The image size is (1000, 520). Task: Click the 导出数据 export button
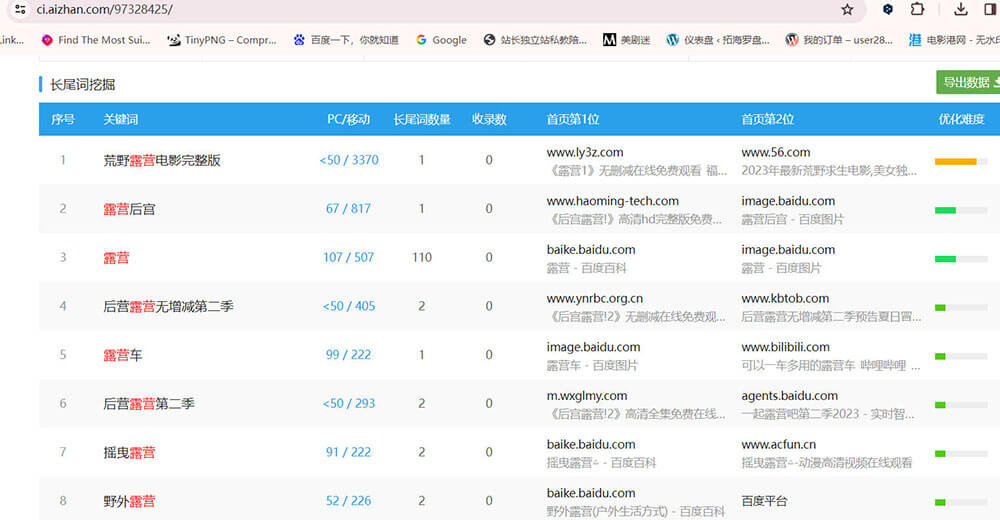(x=967, y=82)
